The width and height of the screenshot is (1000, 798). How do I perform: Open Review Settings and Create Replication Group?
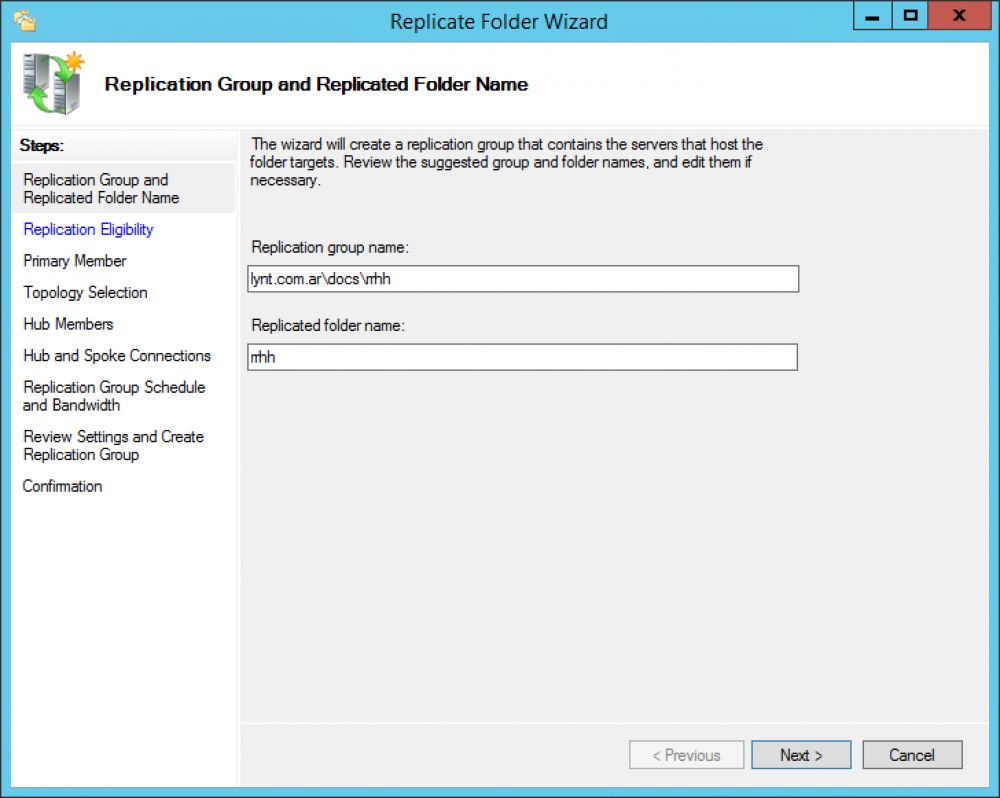[113, 445]
